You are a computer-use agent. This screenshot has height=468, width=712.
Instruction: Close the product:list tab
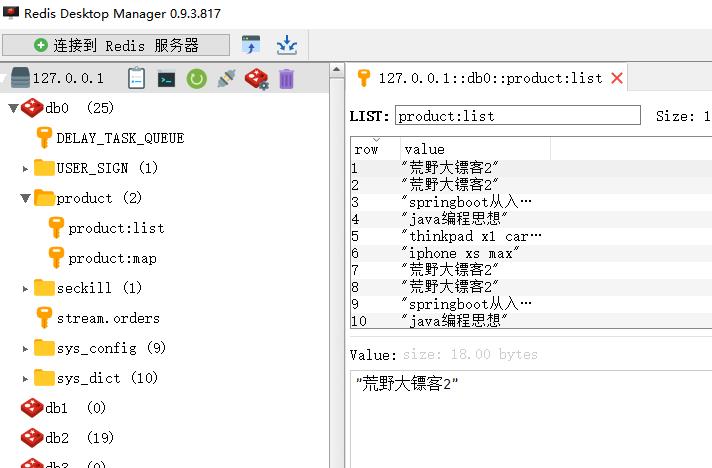point(617,79)
